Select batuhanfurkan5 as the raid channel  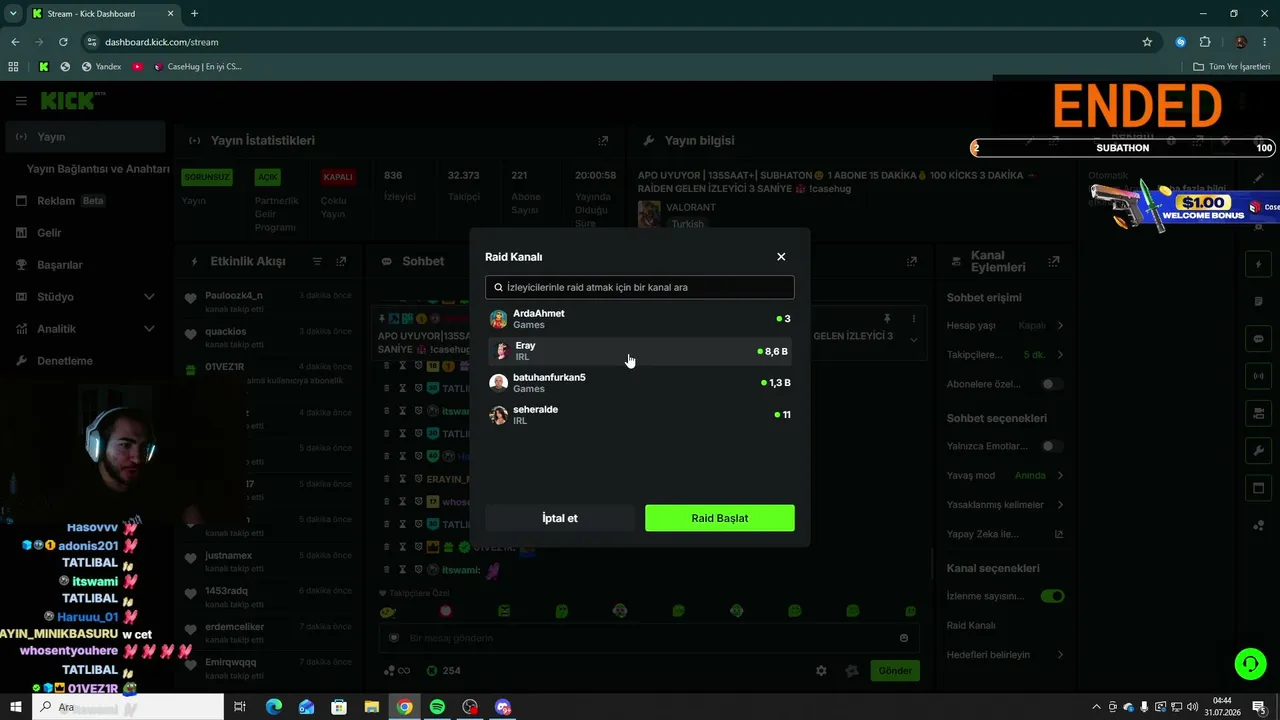[640, 383]
